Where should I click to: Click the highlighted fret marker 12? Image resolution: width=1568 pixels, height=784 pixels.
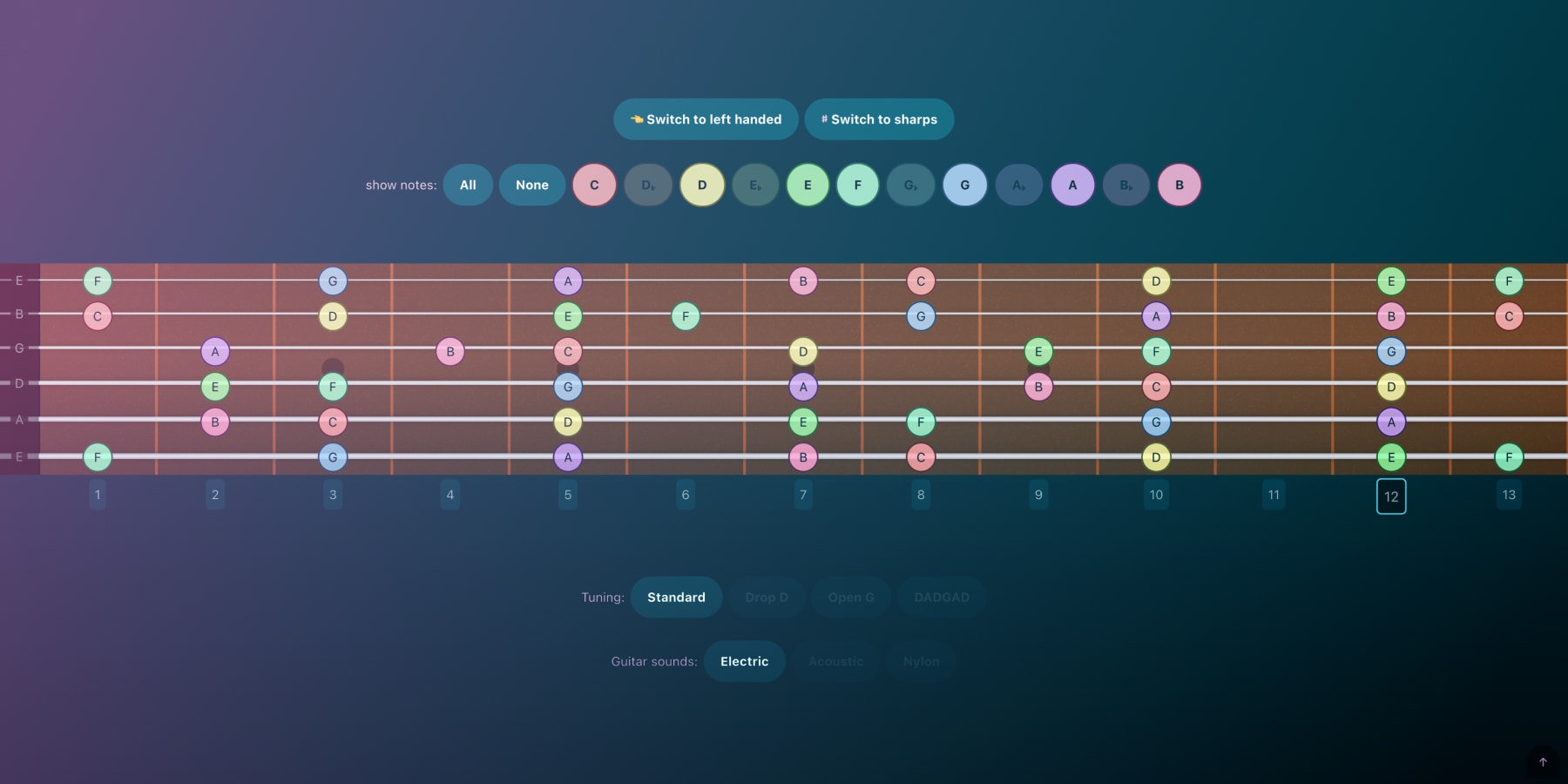1391,496
